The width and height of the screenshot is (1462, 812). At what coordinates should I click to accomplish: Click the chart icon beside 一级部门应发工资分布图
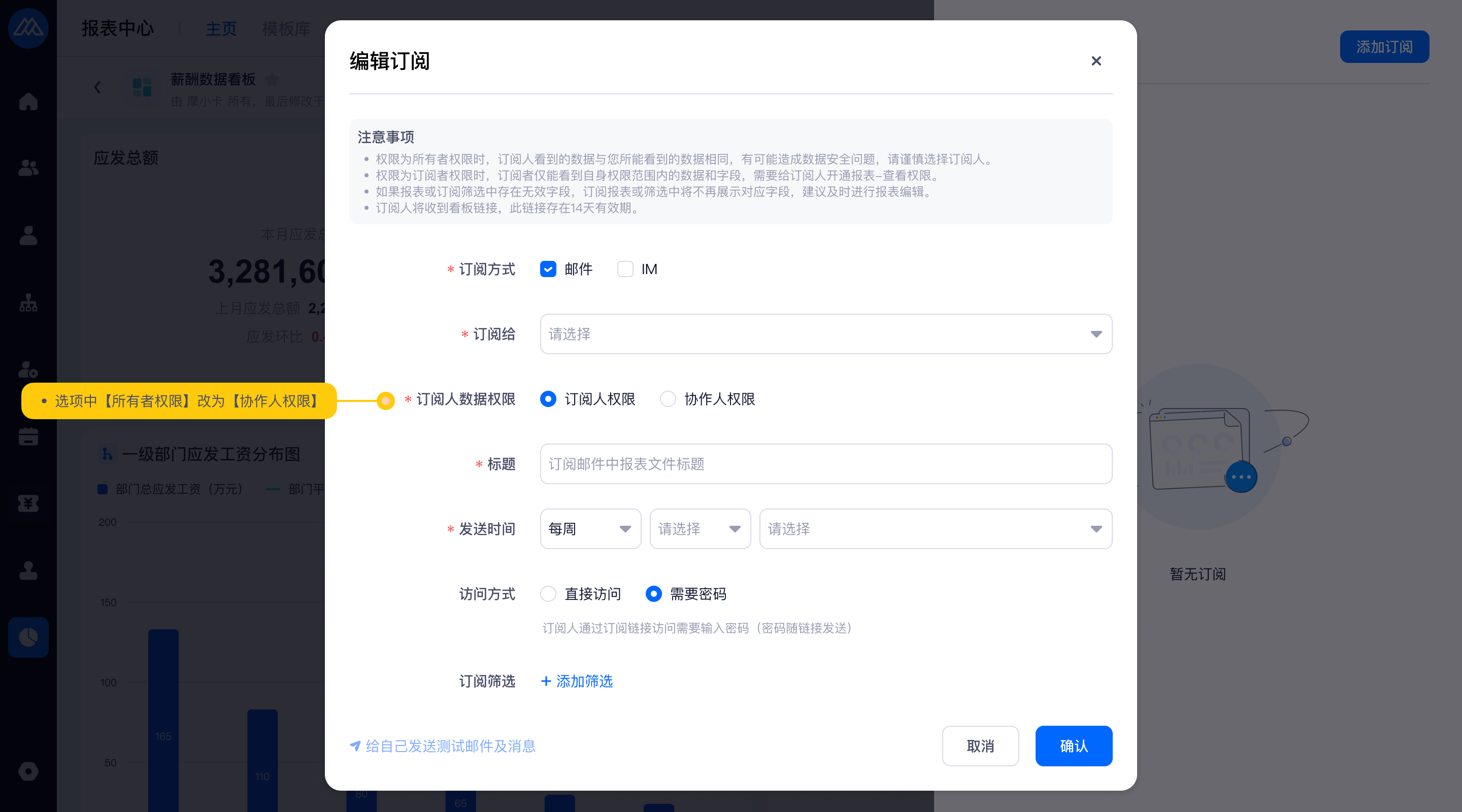coord(107,454)
